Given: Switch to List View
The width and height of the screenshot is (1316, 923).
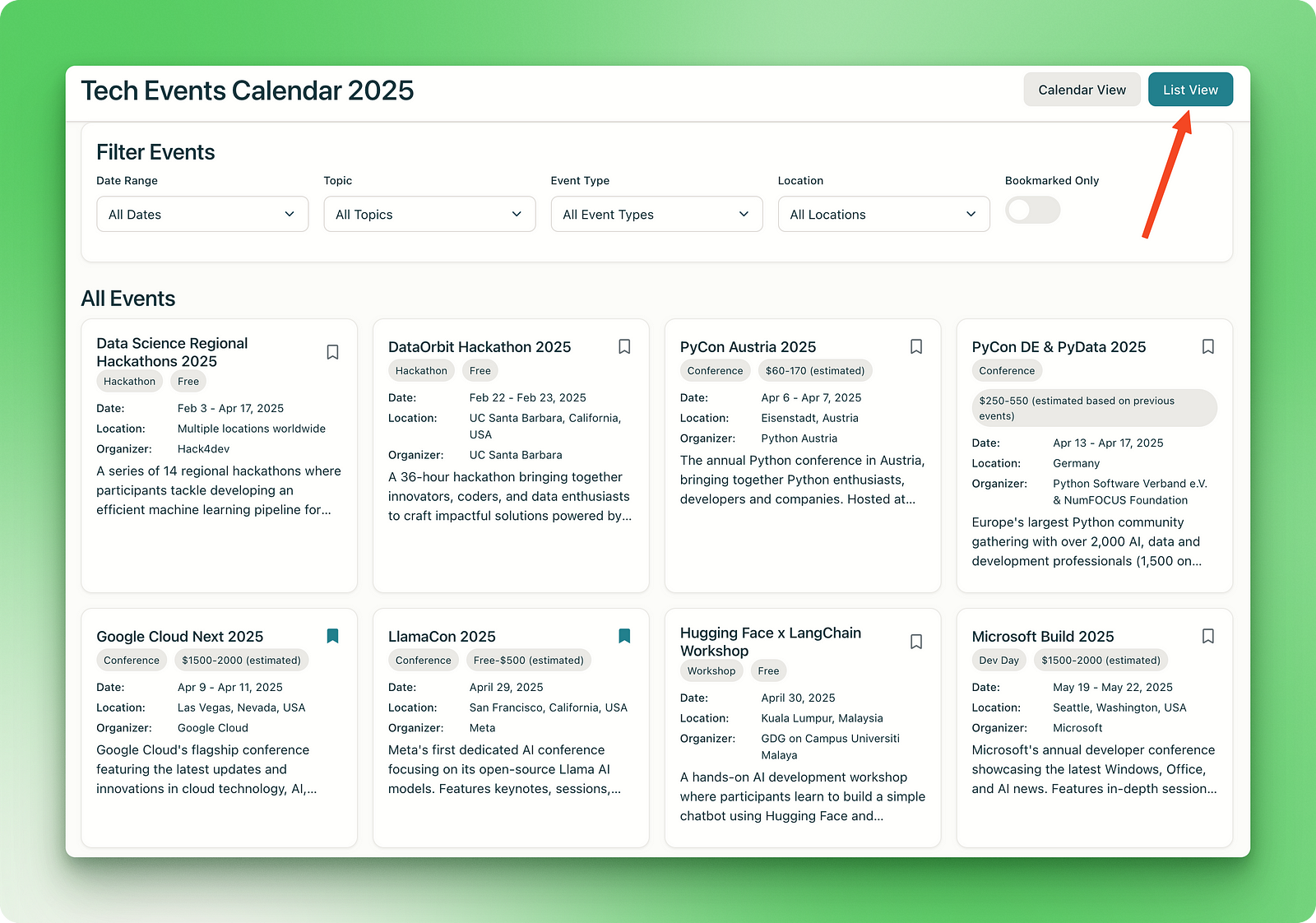Looking at the screenshot, I should point(1190,90).
